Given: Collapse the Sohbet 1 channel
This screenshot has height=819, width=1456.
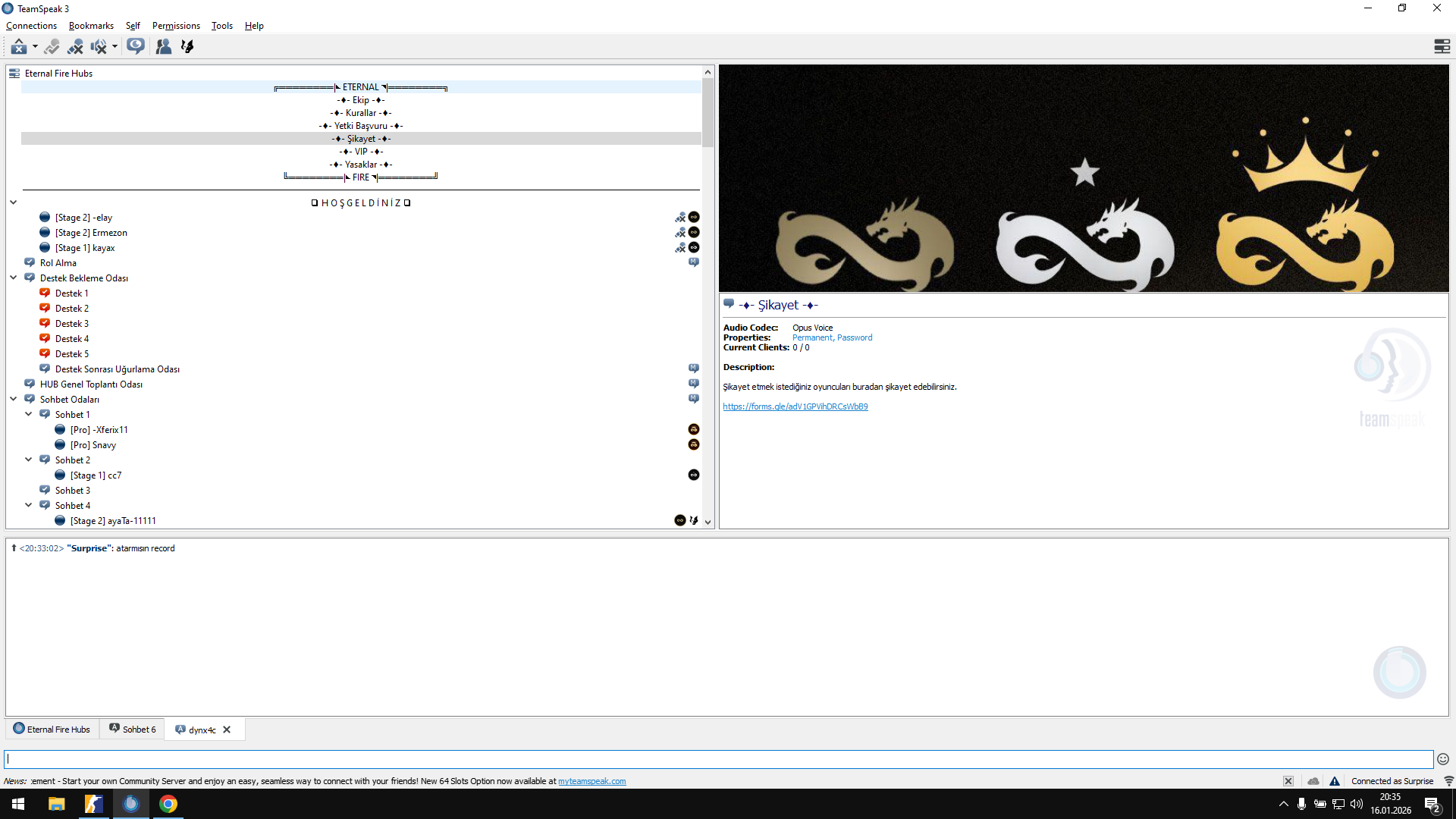Looking at the screenshot, I should pyautogui.click(x=28, y=415).
